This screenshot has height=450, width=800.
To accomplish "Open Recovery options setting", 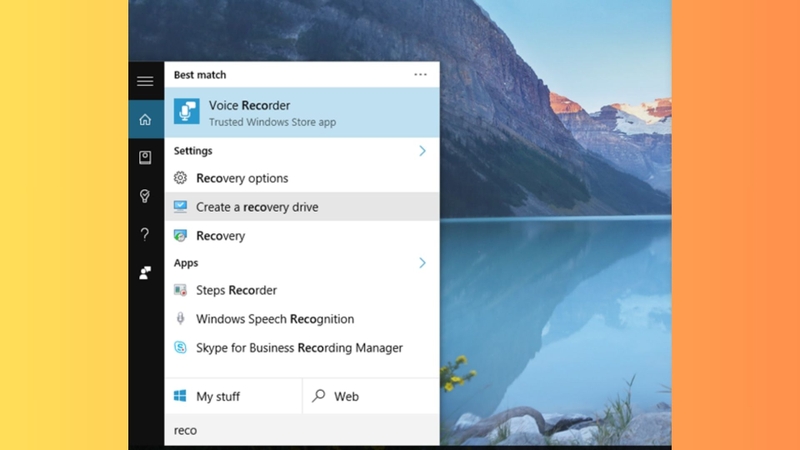I will coord(302,178).
